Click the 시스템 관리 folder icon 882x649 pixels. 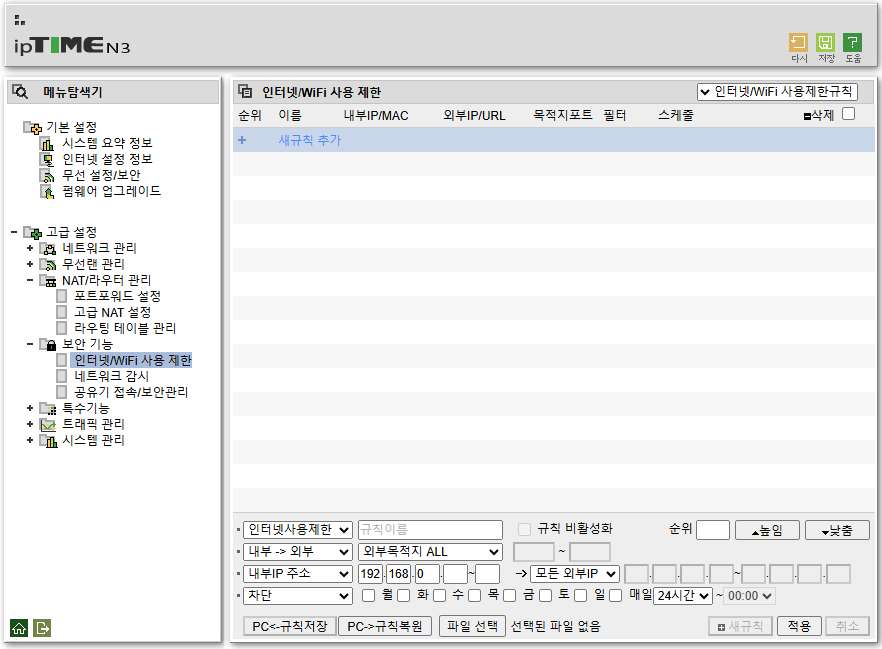tap(48, 440)
